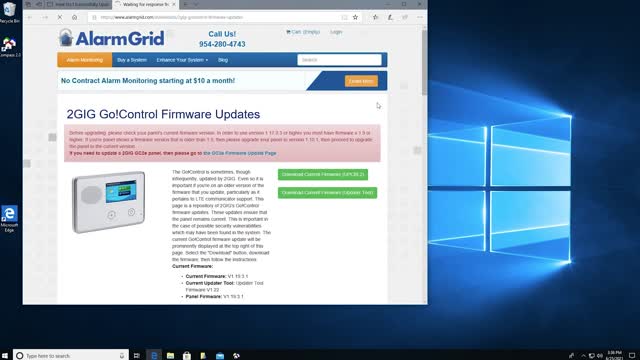This screenshot has height=360, width=640.
Task: Open the Action Center notifications icon
Action: (632, 356)
